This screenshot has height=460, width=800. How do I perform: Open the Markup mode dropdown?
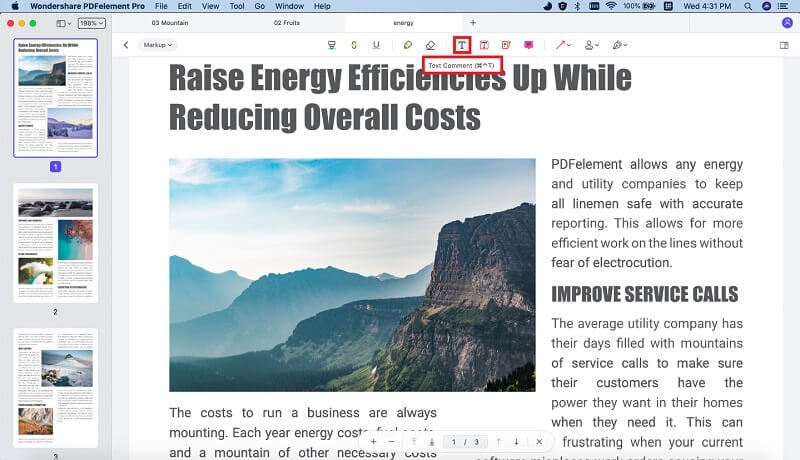pyautogui.click(x=157, y=45)
